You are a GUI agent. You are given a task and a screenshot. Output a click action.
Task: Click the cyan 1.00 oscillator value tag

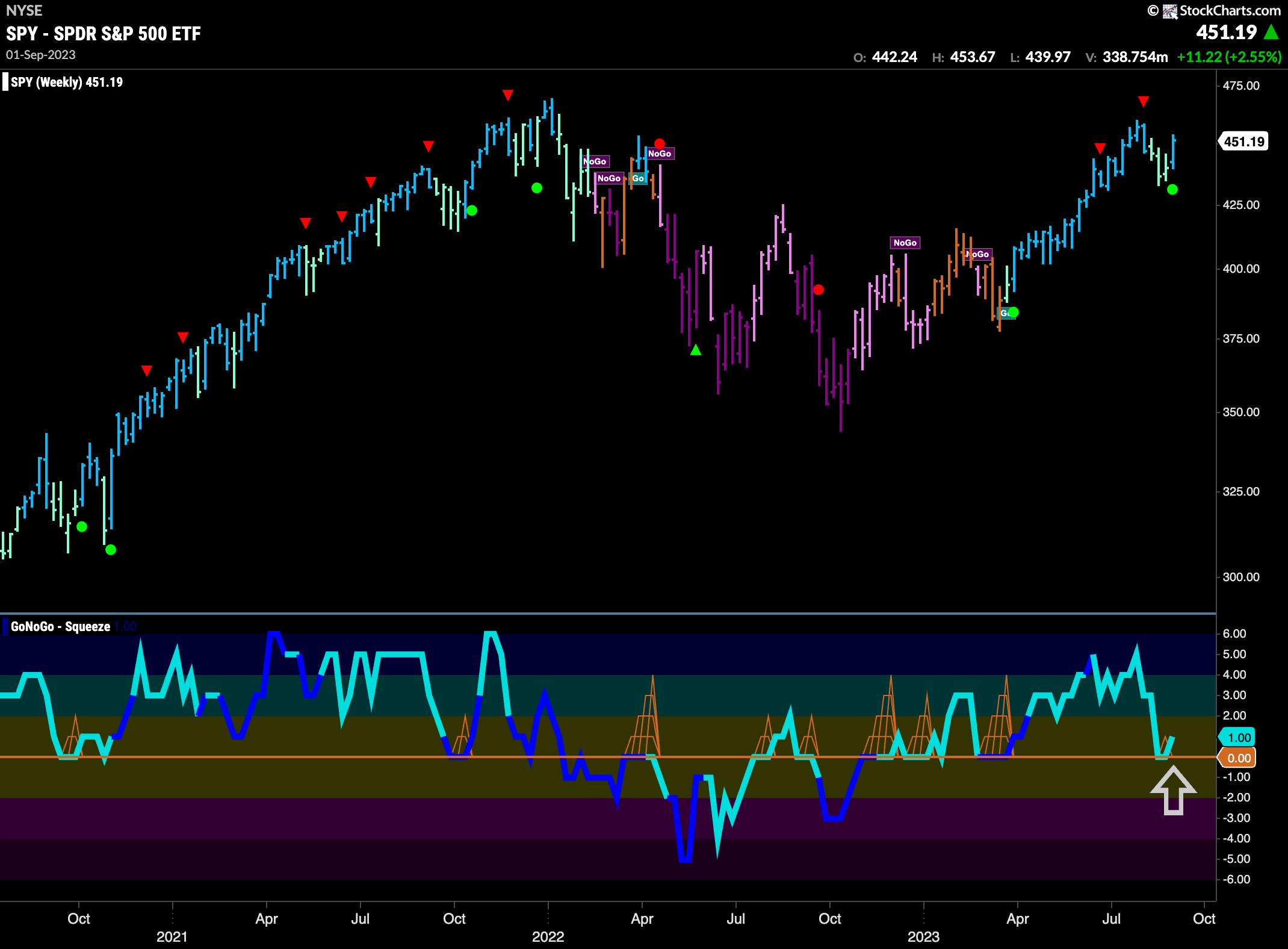pyautogui.click(x=1237, y=738)
